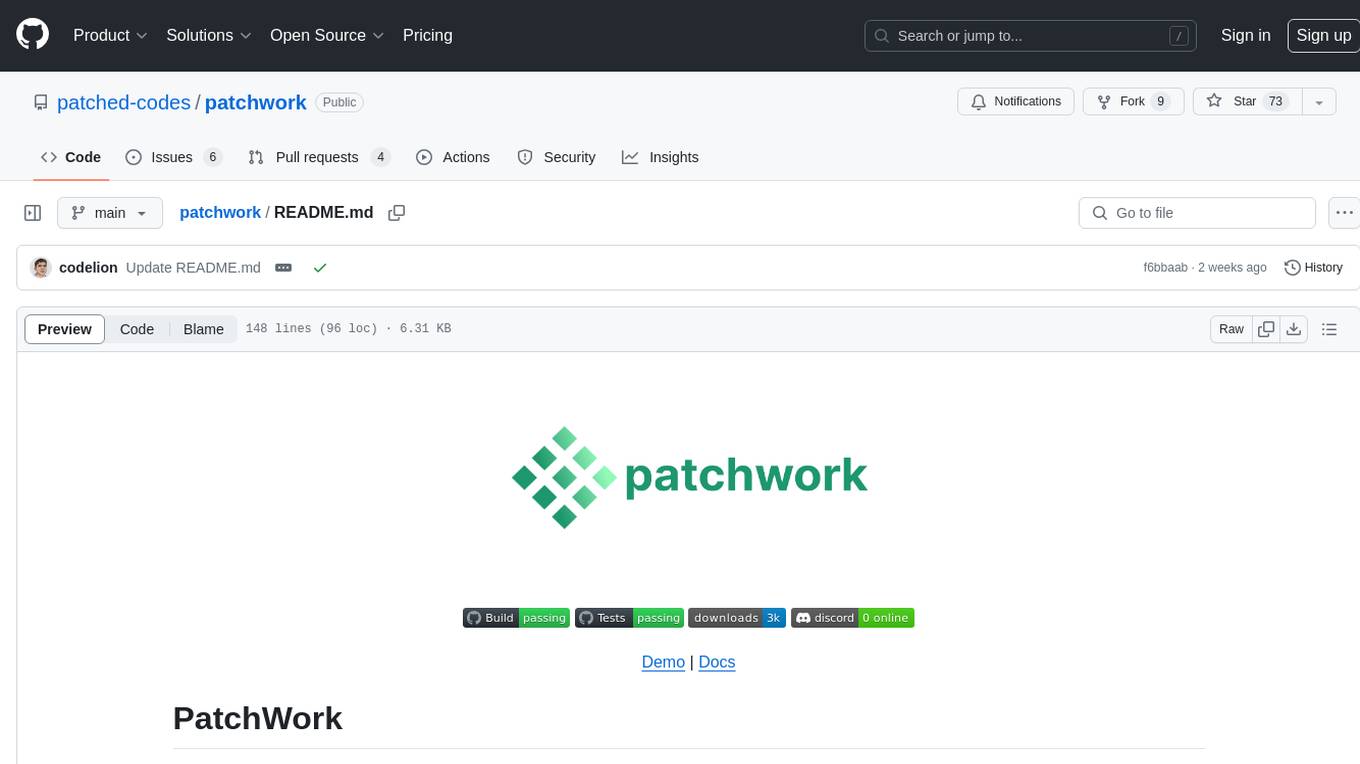Go to patchwork root in breadcrumb
This screenshot has height=764, width=1360.
coord(220,212)
